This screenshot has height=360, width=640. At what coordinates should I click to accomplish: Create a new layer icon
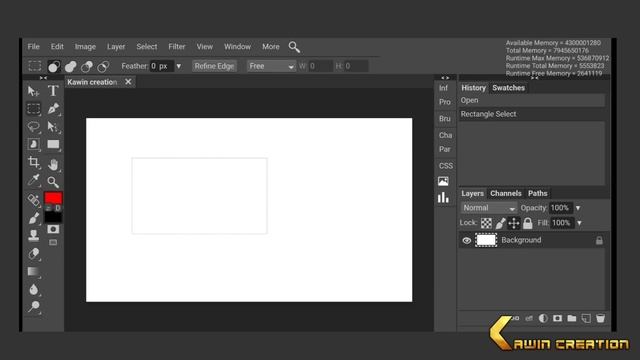pos(586,318)
